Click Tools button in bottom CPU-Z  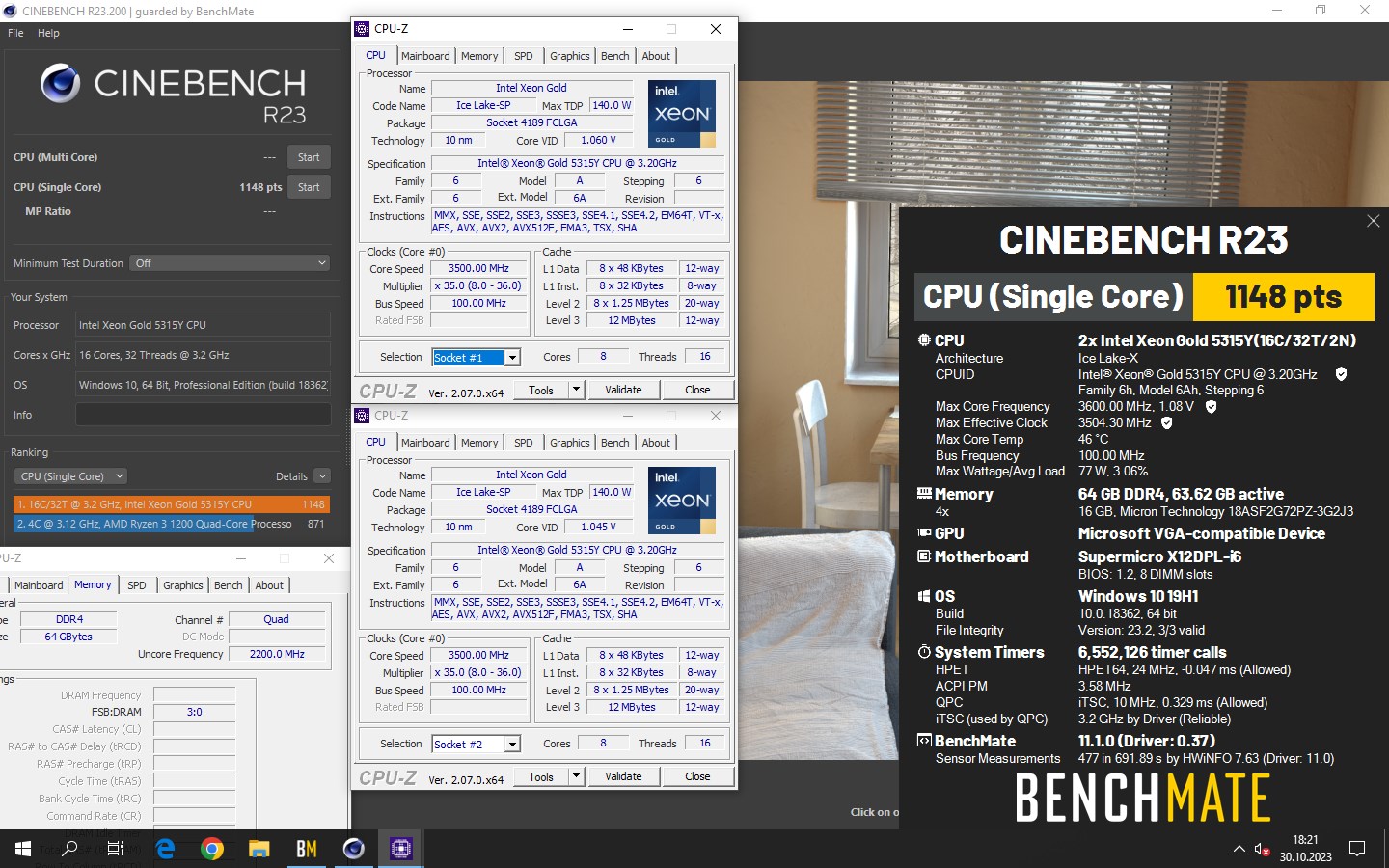pyautogui.click(x=541, y=776)
